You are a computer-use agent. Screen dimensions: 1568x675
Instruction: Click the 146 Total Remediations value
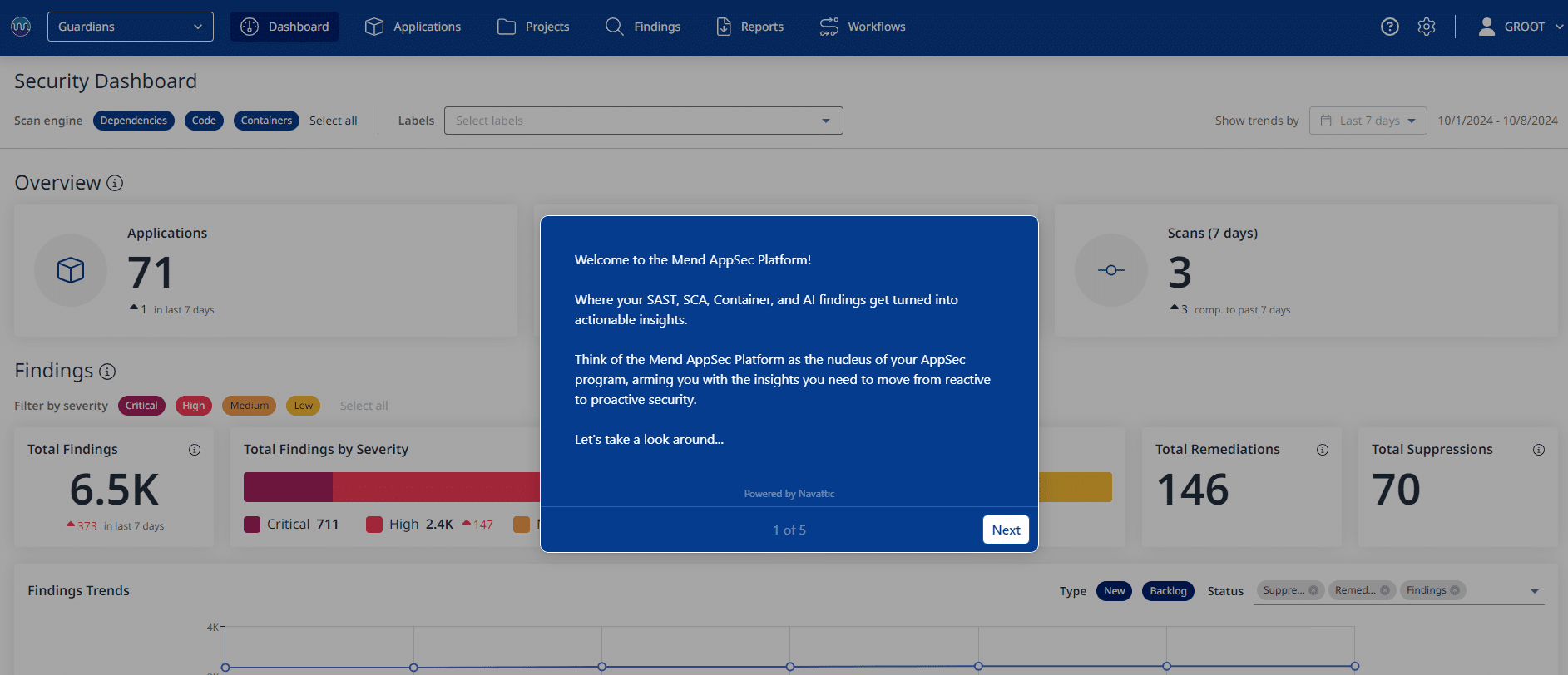(1193, 490)
